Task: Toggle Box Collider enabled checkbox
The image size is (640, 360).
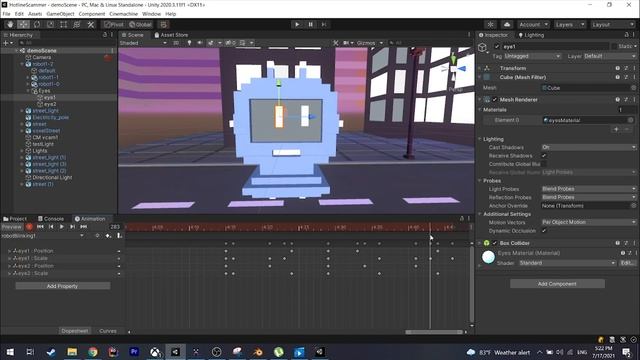Action: 495,243
